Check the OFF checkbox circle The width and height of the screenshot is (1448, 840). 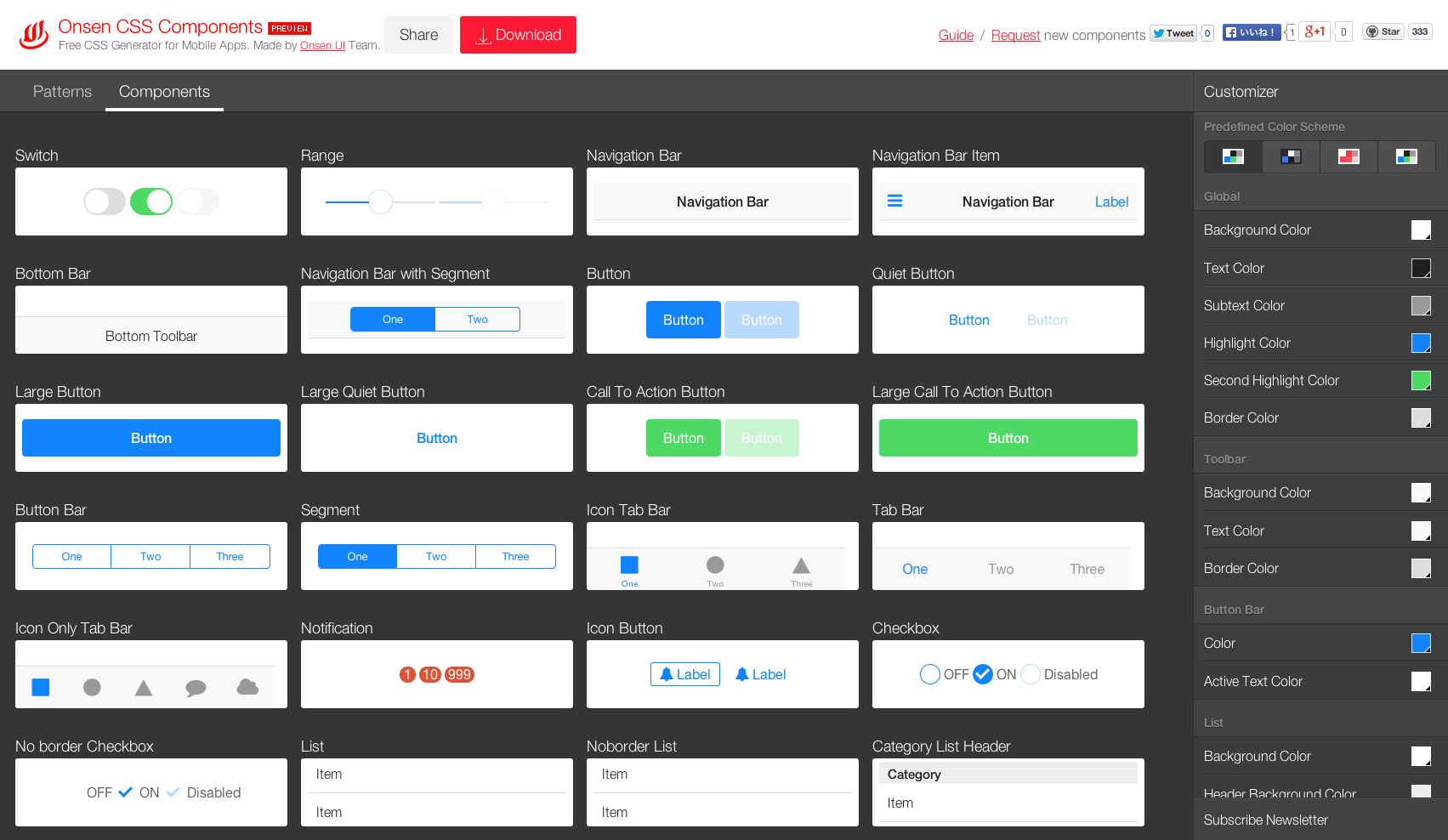[929, 674]
